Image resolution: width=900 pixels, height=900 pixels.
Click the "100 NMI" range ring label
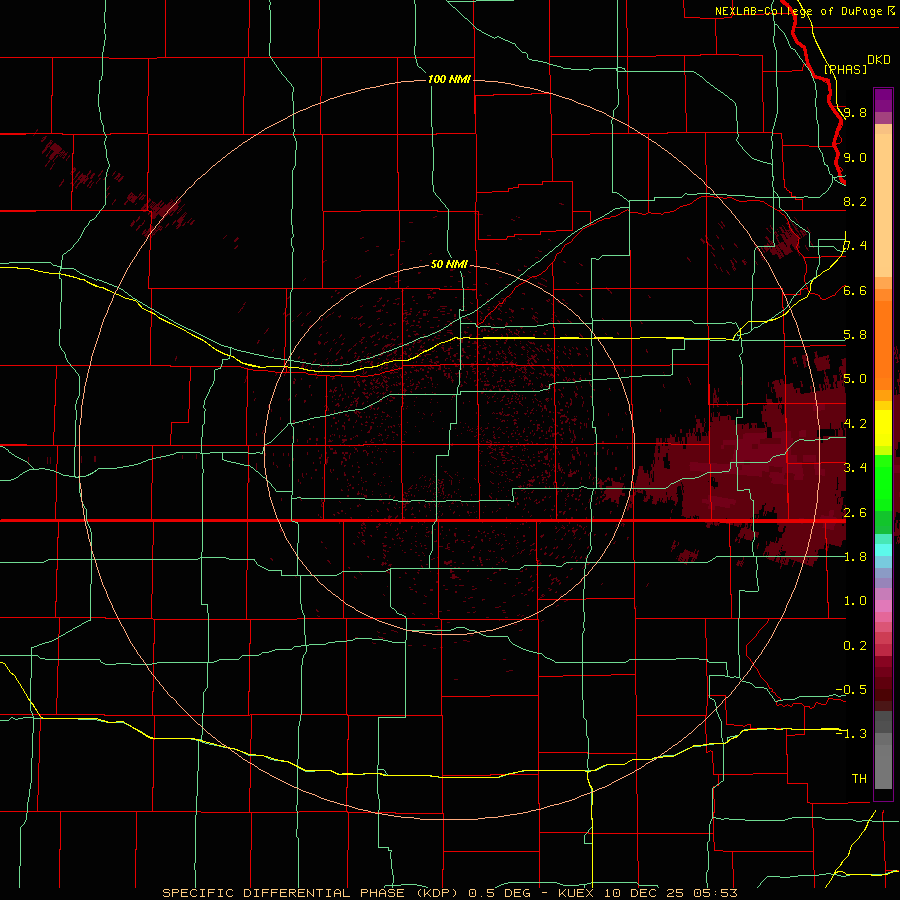[x=449, y=79]
